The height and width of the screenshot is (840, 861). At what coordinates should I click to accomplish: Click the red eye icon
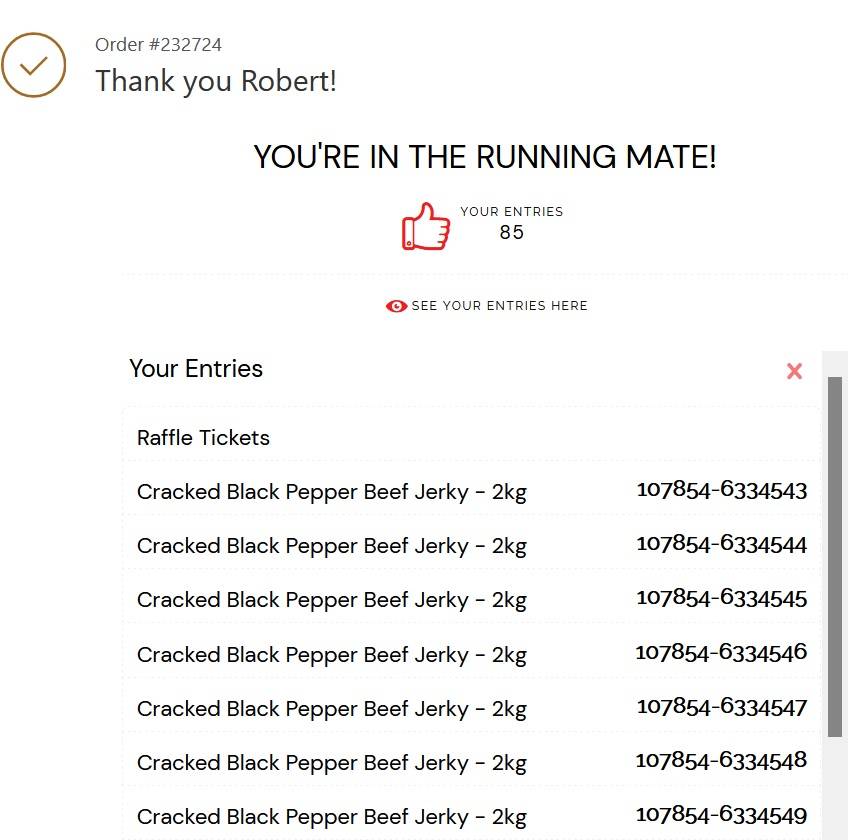point(396,306)
